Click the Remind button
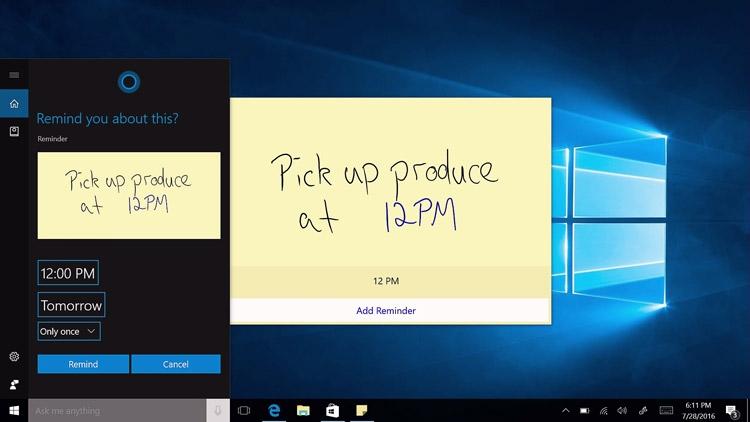Screen dimensions: 750x422 click(x=83, y=364)
